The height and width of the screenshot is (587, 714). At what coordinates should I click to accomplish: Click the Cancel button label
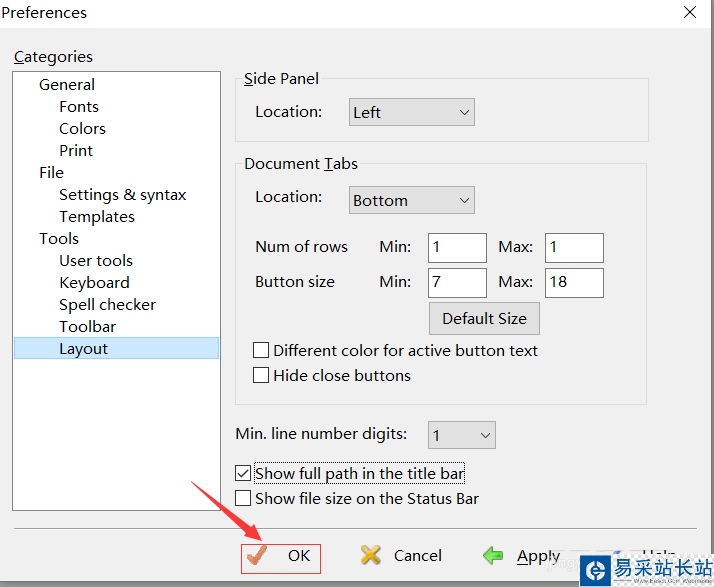(417, 556)
